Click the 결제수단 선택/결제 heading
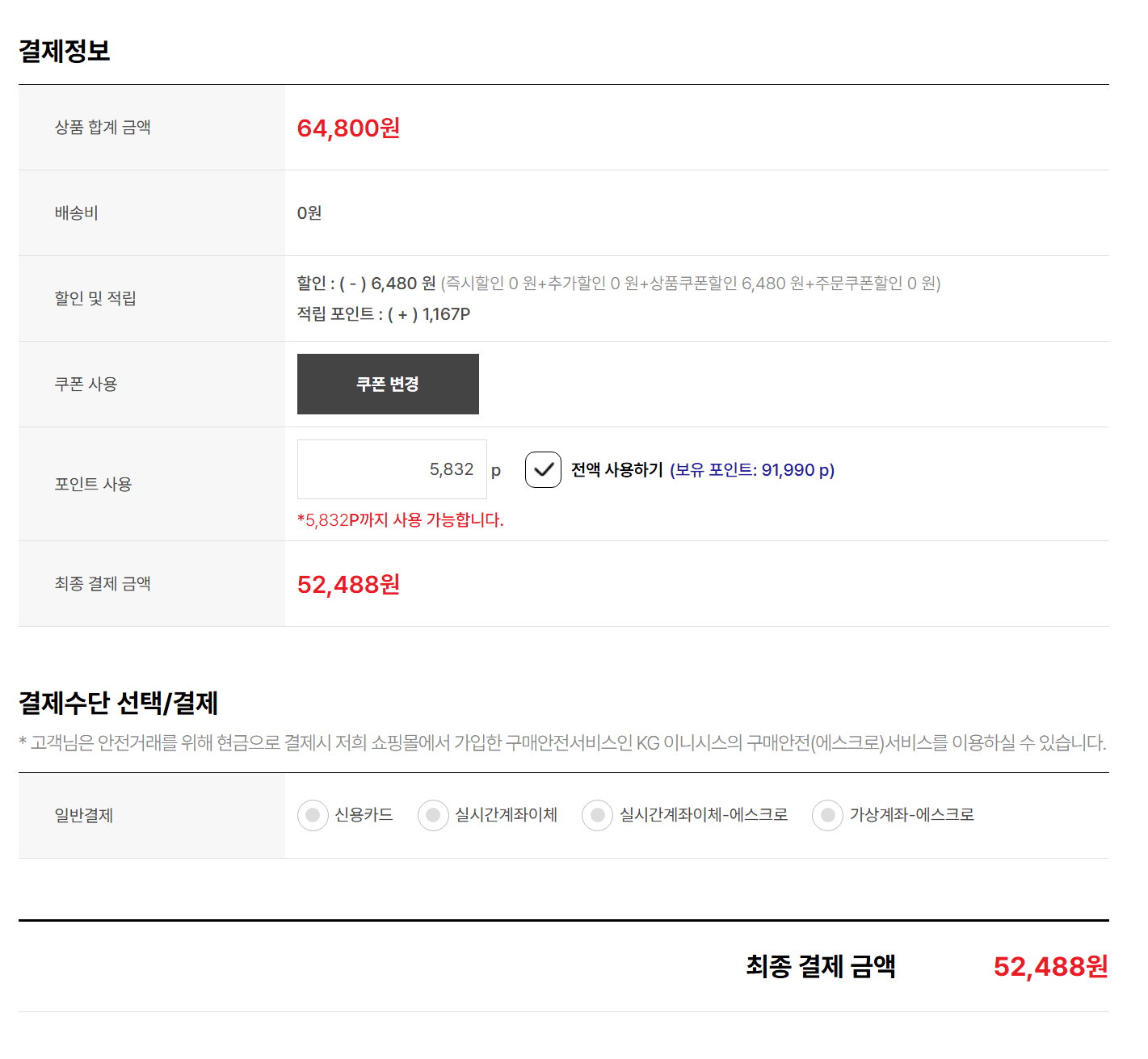The height and width of the screenshot is (1059, 1148). tap(119, 703)
